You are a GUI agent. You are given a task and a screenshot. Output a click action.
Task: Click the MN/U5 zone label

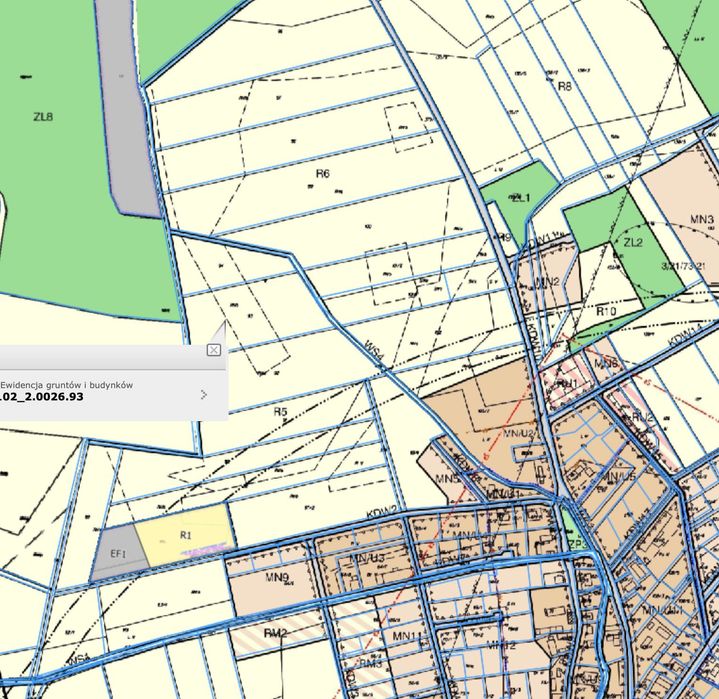[x=619, y=477]
